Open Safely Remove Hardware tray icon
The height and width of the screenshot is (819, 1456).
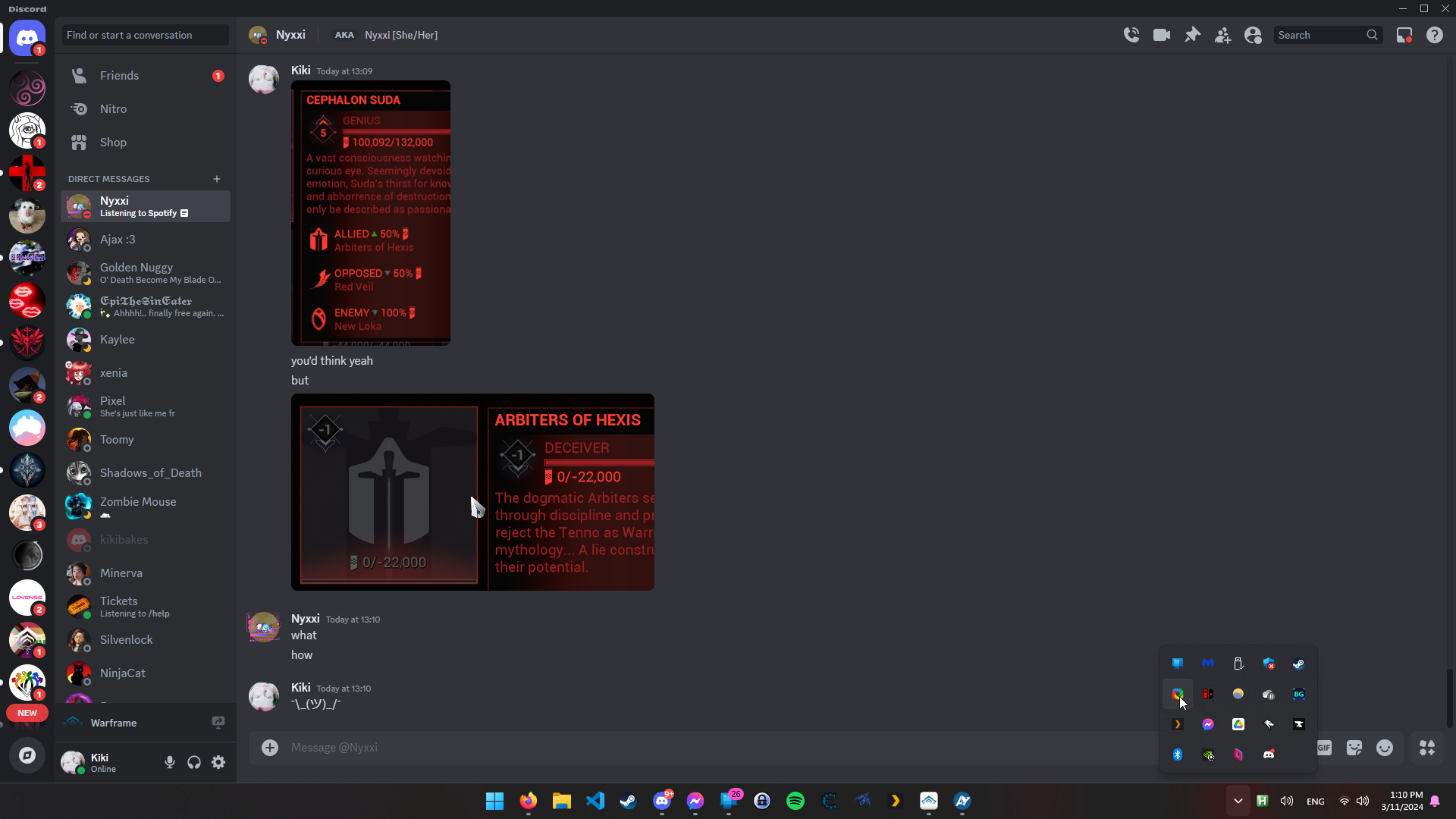[x=1238, y=664]
